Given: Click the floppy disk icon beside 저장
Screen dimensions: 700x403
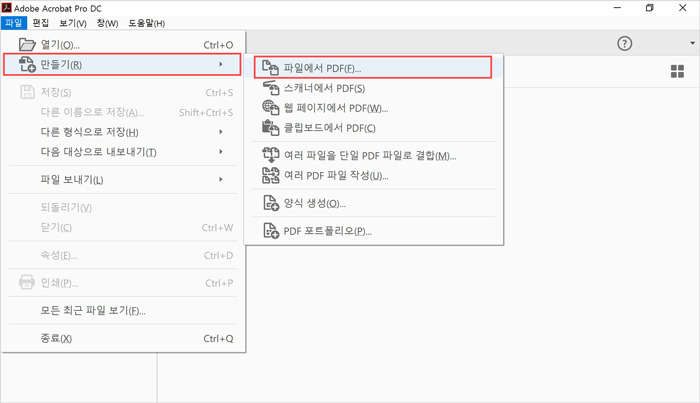Looking at the screenshot, I should tap(27, 92).
